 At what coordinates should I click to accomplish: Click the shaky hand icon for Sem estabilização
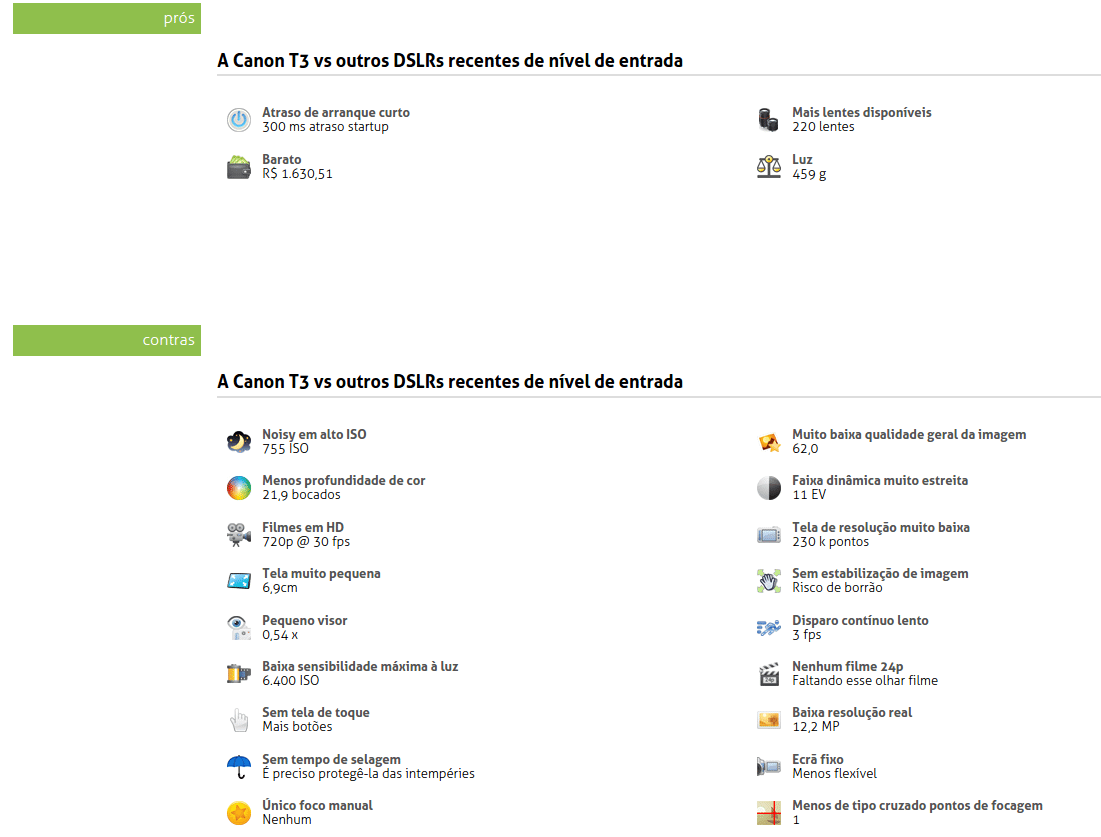769,581
